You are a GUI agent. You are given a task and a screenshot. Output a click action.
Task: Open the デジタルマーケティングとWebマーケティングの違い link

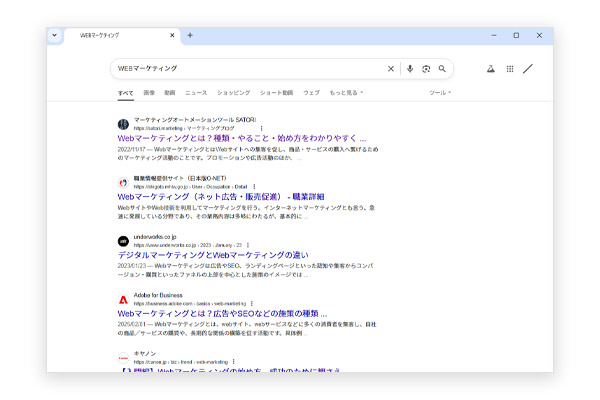point(213,255)
